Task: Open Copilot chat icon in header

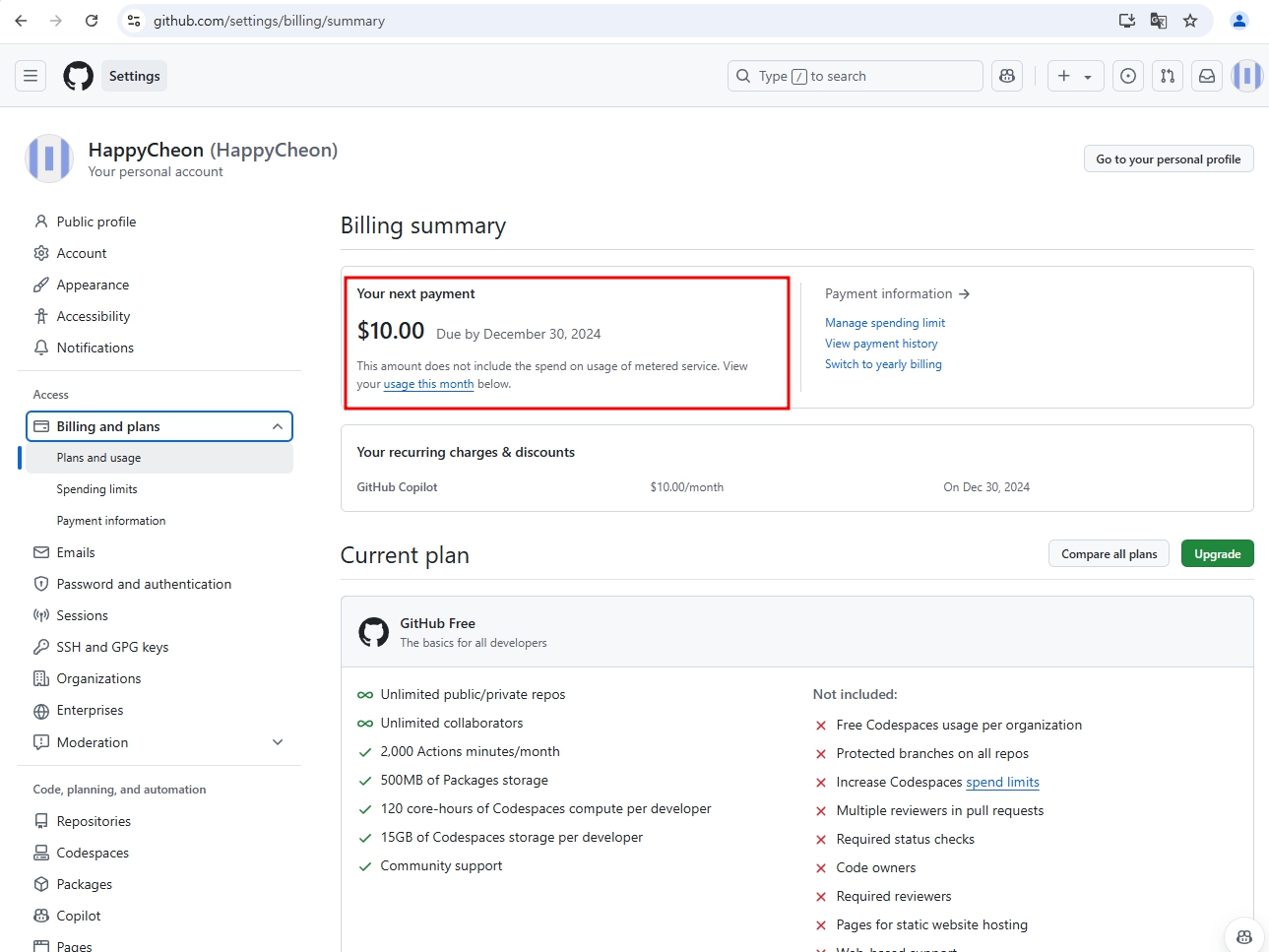Action: point(1007,76)
